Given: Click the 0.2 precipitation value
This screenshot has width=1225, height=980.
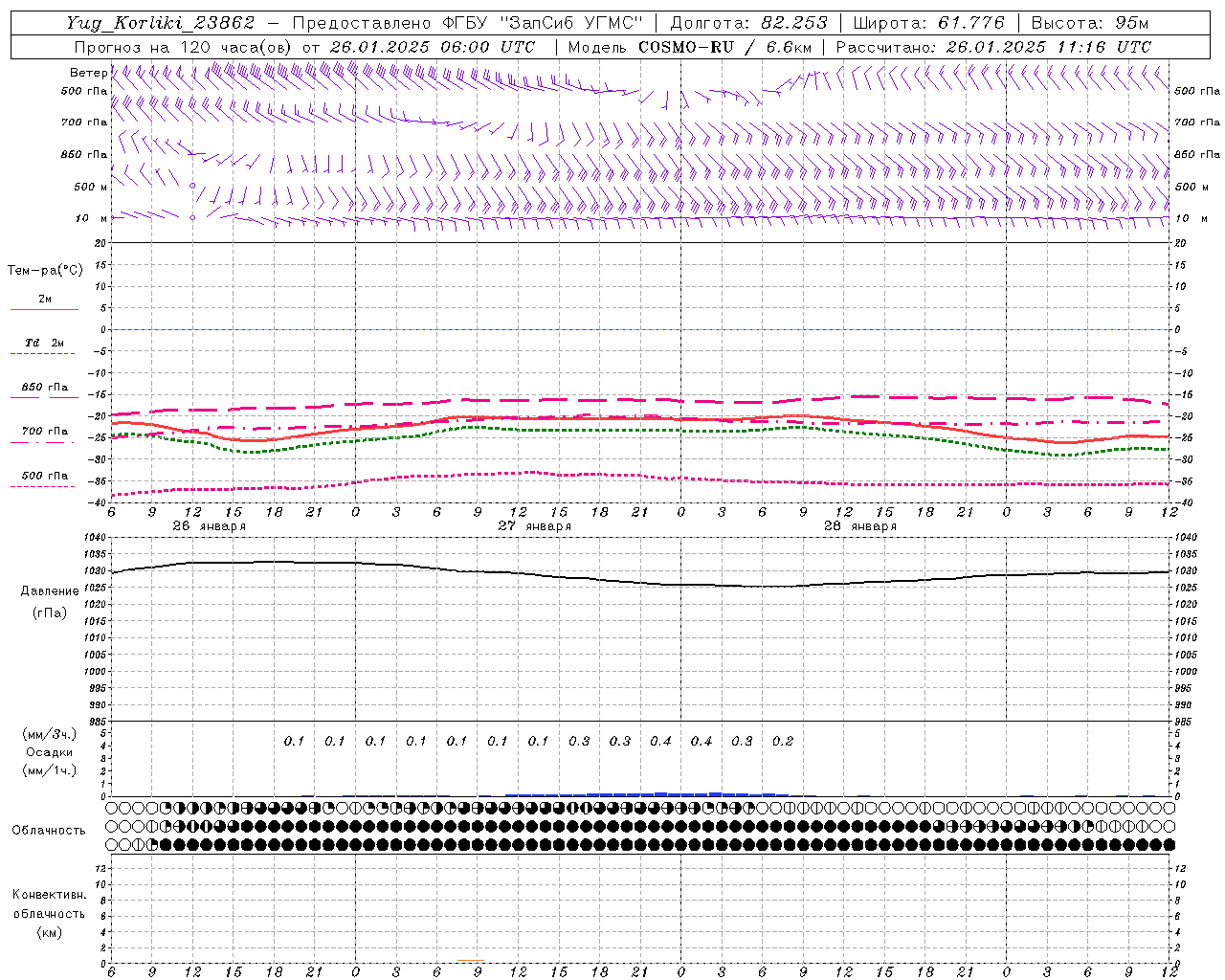Looking at the screenshot, I should (783, 741).
